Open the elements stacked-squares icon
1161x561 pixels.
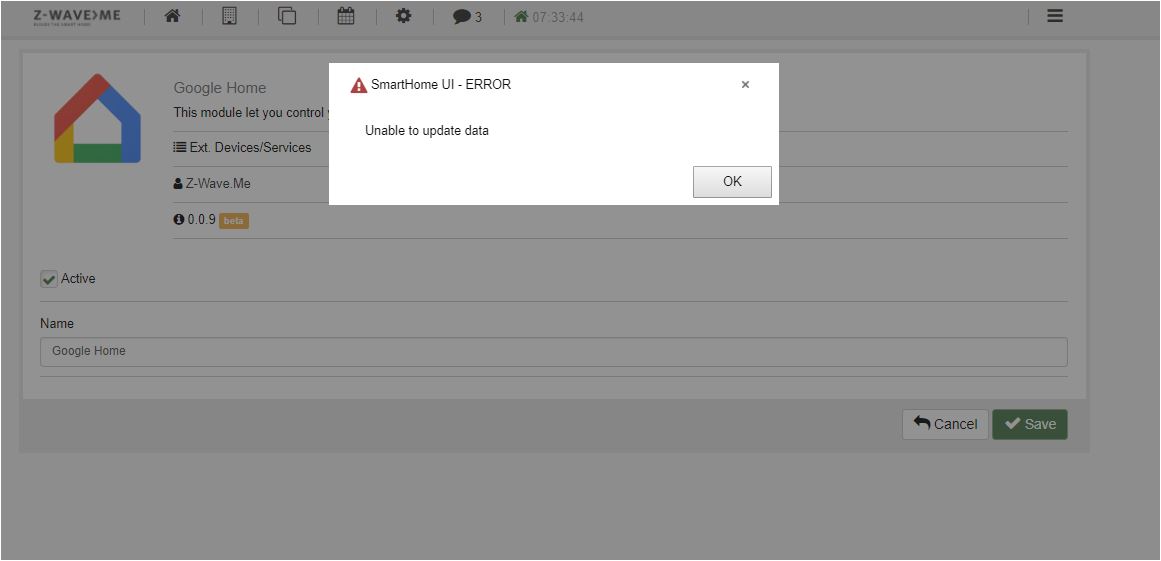pos(287,16)
